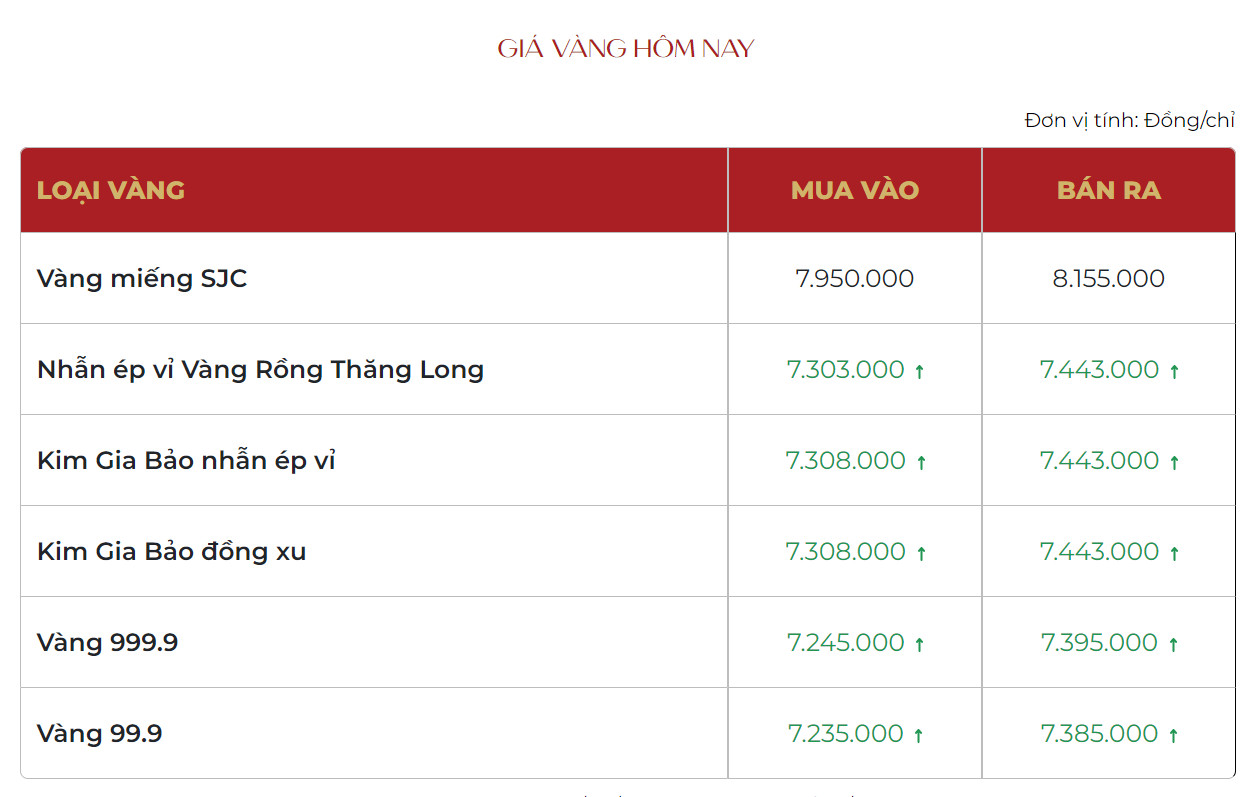Click up arrow beside 7.395.000 price
Image resolution: width=1257 pixels, height=797 pixels.
pyautogui.click(x=1173, y=644)
